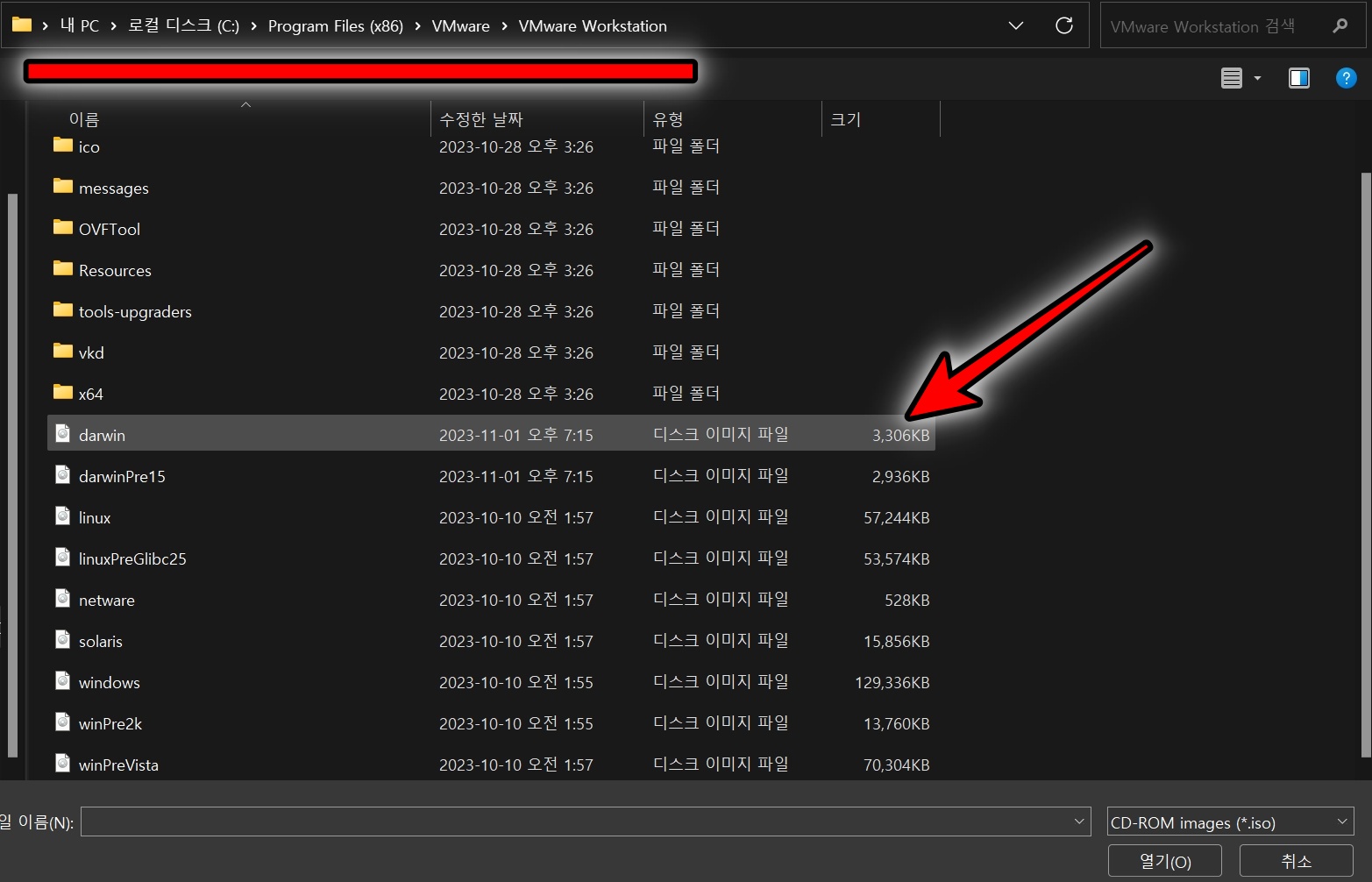1372x882 pixels.
Task: Click the 열기(O) button
Action: pos(1165,861)
